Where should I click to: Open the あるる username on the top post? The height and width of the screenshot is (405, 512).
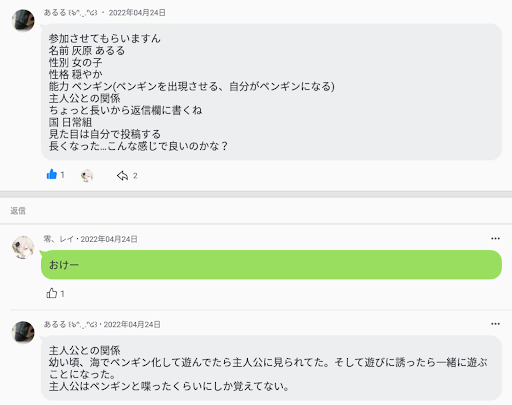70,13
